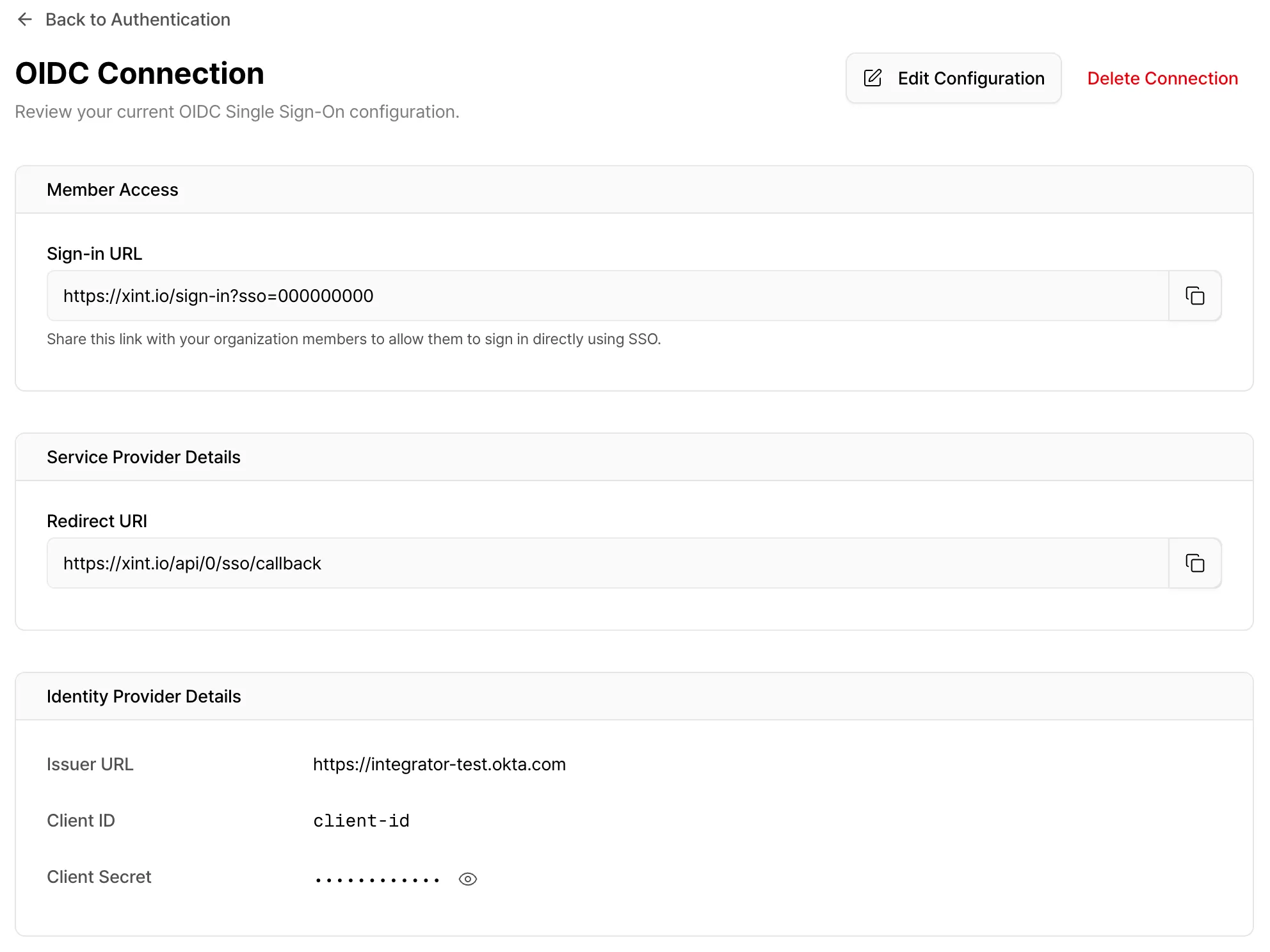This screenshot has width=1270, height=952.
Task: Click the pencil icon inside Edit Configuration
Action: pos(871,78)
